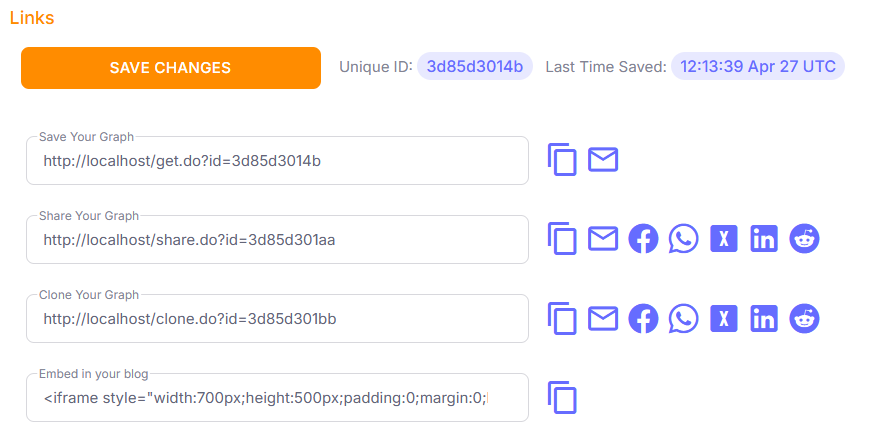Viewport: 876px width, 437px height.
Task: Email the Share Your Graph link
Action: [603, 239]
